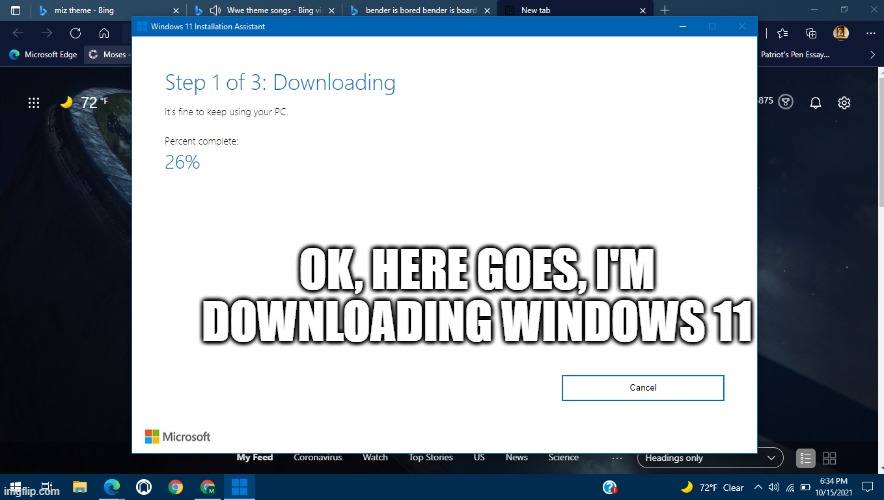Go back in Edge browser

(18, 33)
